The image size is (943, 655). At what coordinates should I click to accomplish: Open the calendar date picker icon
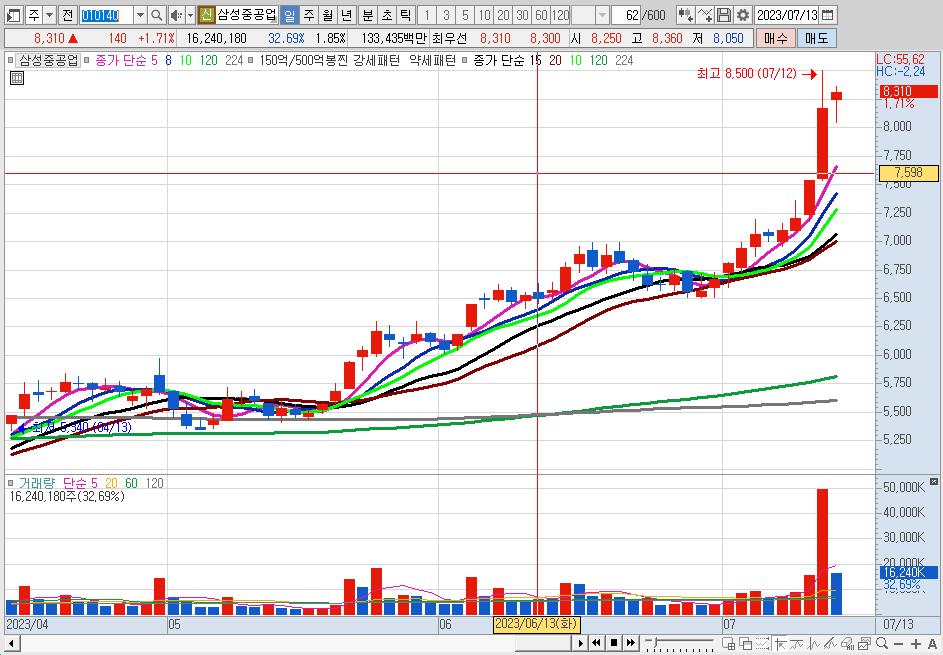[828, 15]
